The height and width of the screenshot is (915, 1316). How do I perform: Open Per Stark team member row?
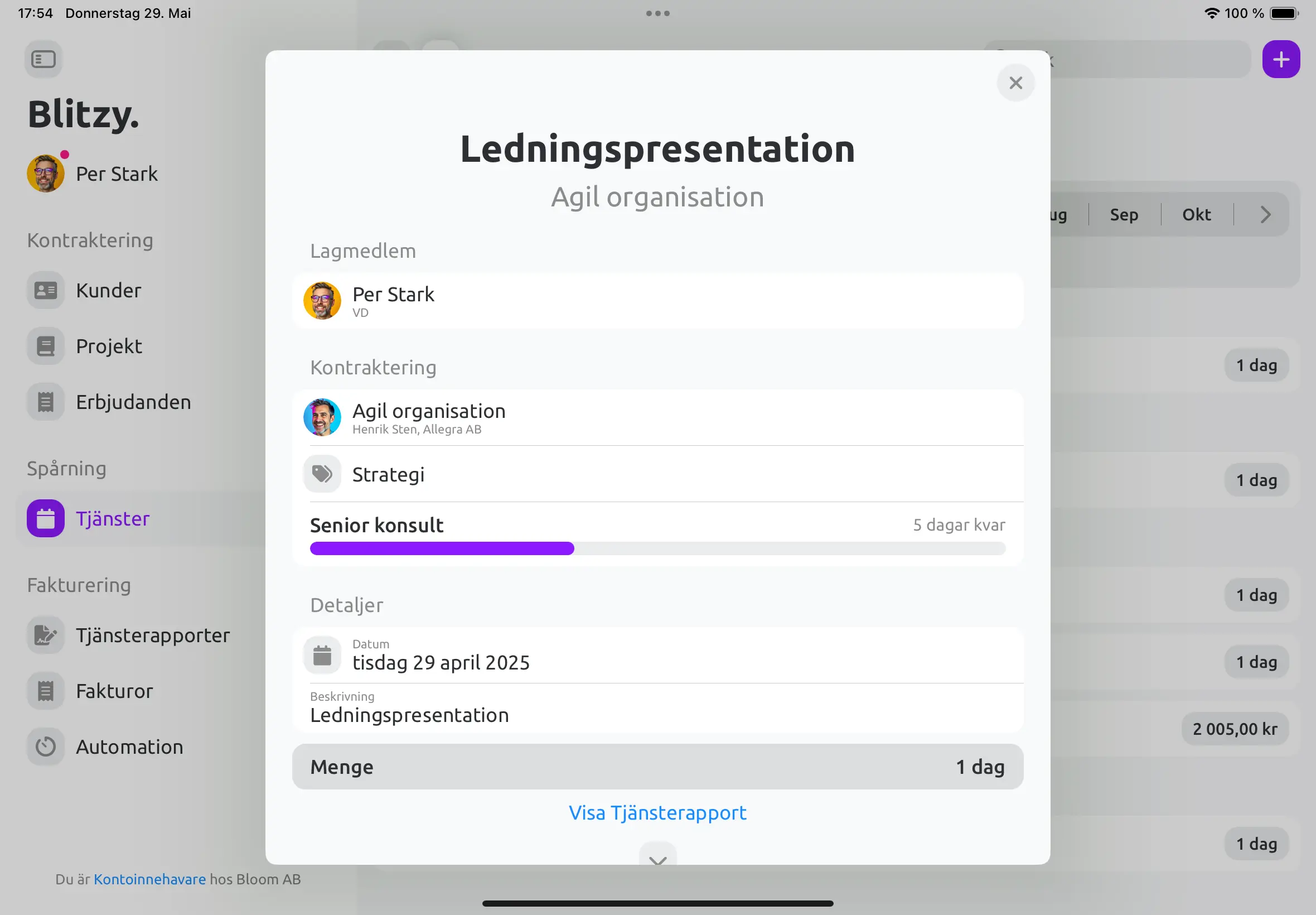click(657, 300)
